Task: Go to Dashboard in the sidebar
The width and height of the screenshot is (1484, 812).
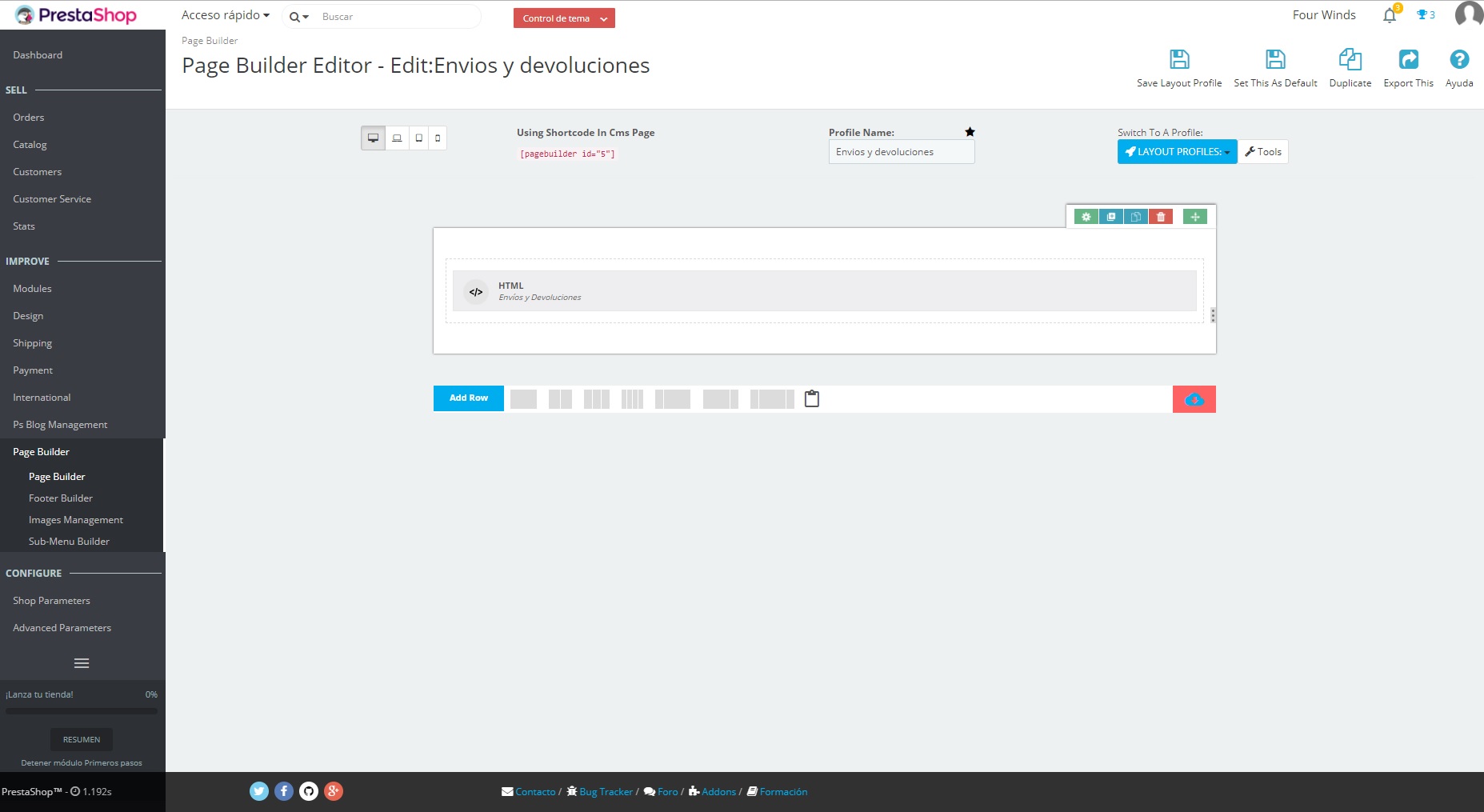Action: (x=38, y=55)
